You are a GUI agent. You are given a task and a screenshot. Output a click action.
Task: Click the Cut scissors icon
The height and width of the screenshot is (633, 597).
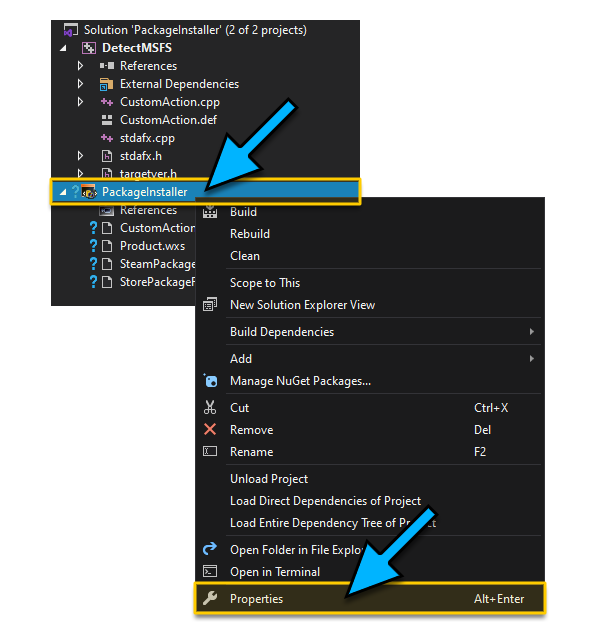[210, 407]
